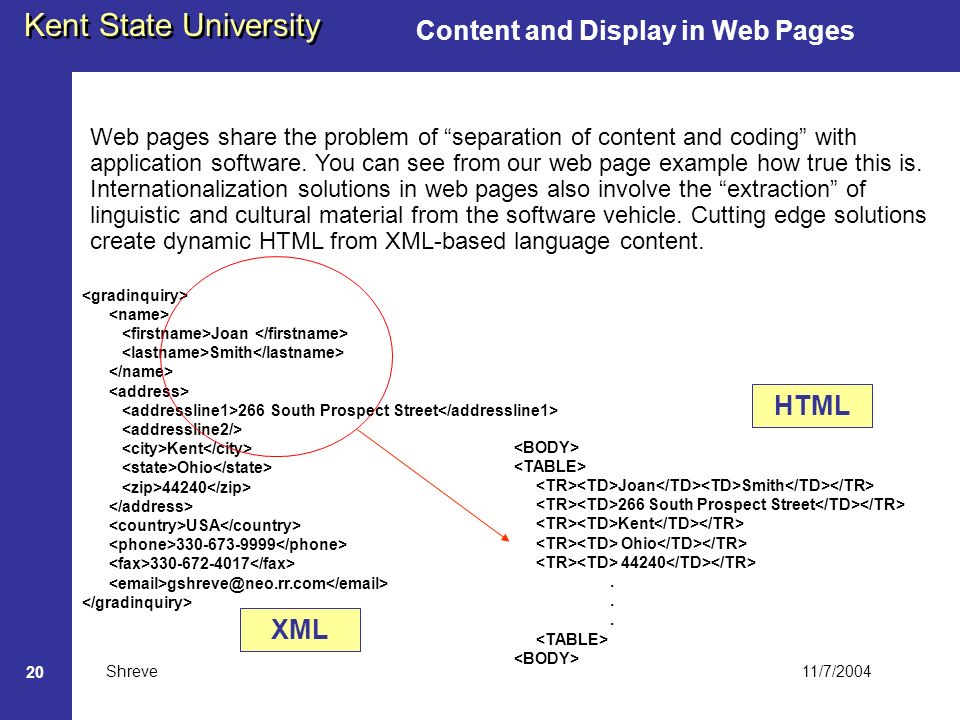Screen dimensions: 960x720
Task: Click the <state>Ohio line
Action: tap(197, 468)
